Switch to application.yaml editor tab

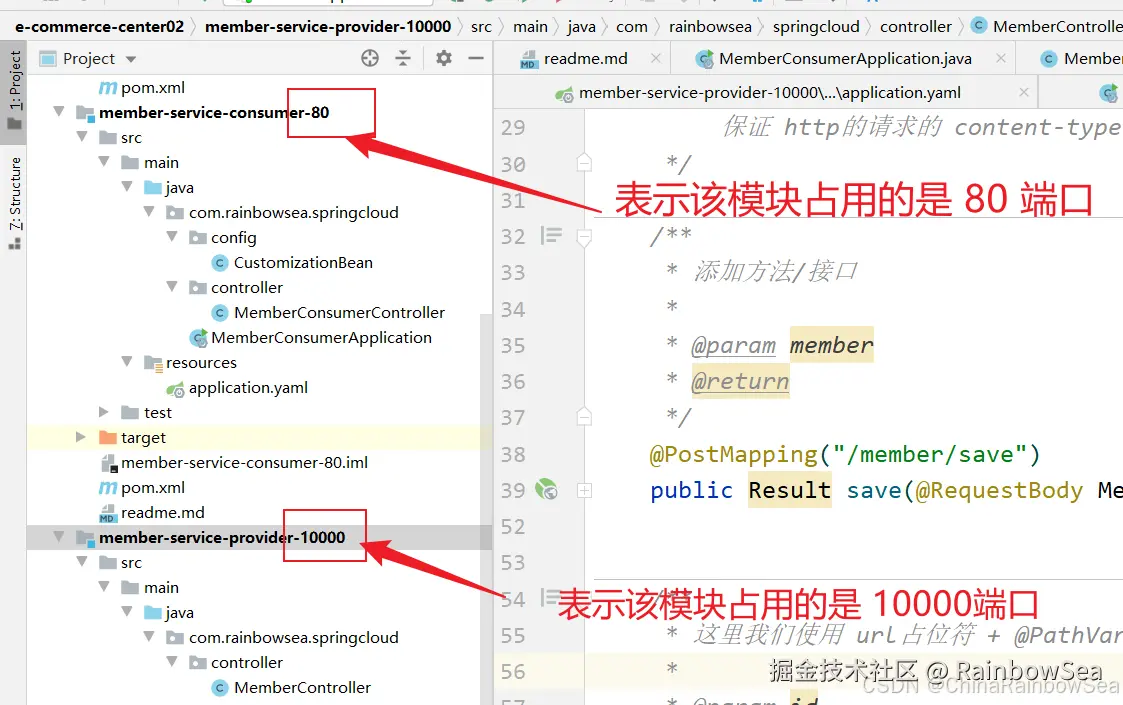[770, 92]
